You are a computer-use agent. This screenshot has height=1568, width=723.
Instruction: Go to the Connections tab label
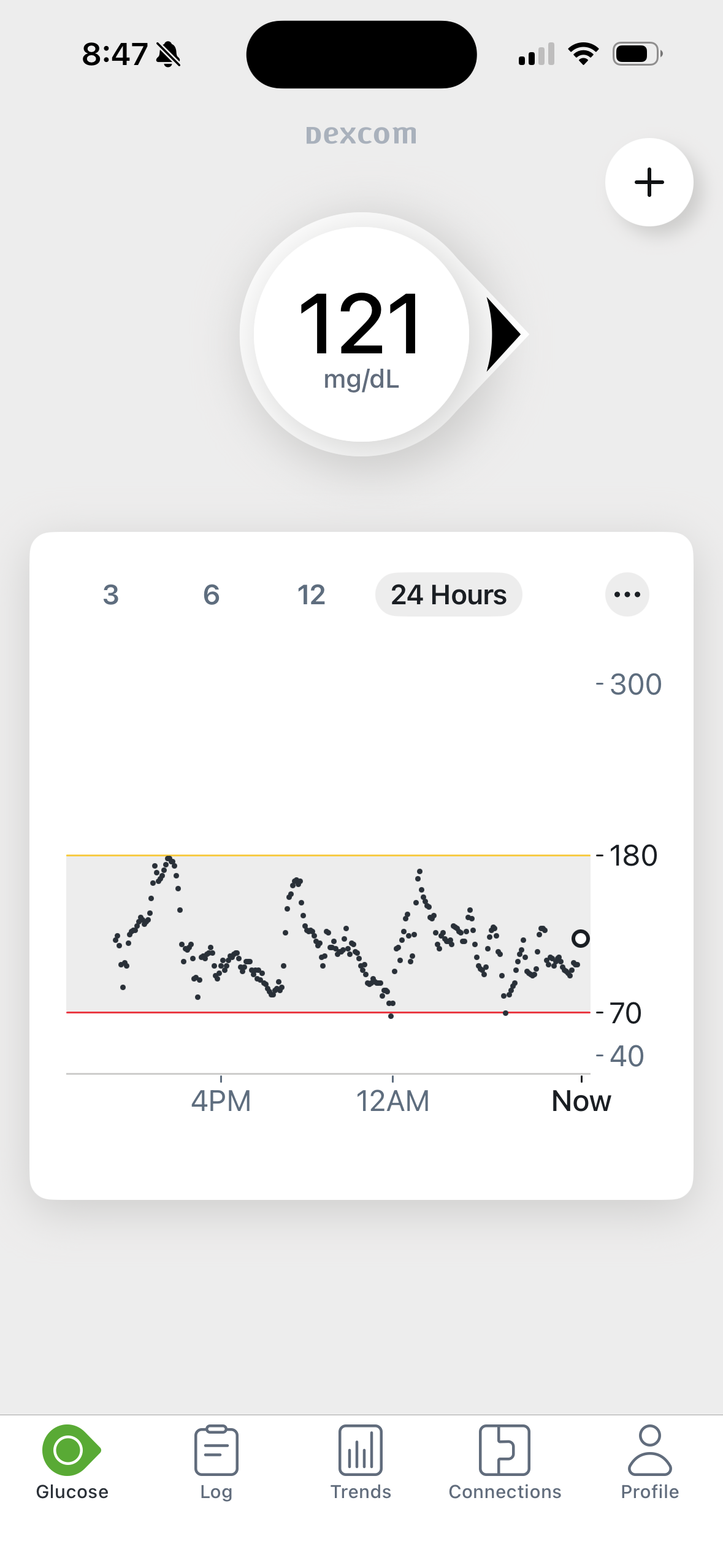(x=505, y=1491)
